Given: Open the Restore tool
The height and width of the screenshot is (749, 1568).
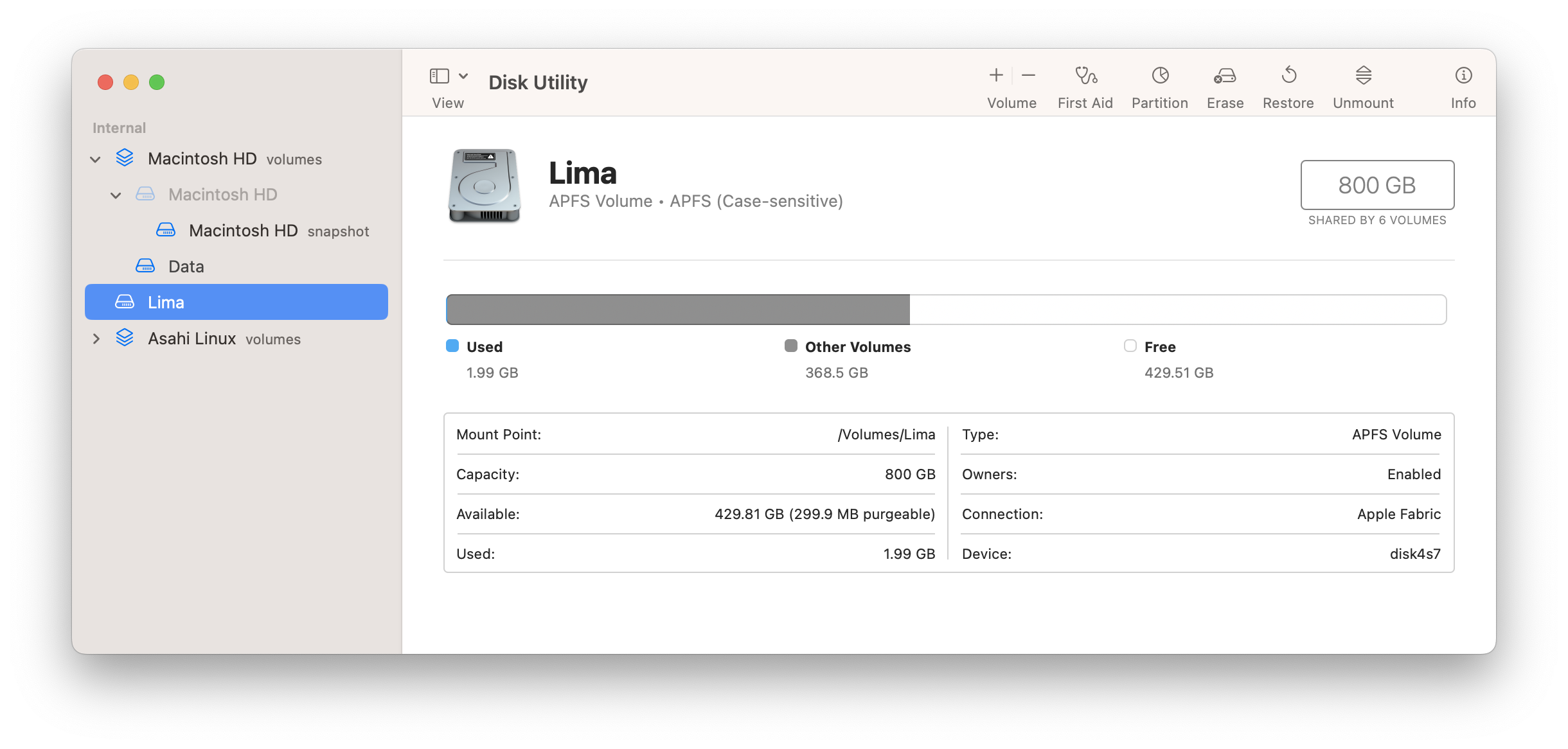Looking at the screenshot, I should [1288, 84].
